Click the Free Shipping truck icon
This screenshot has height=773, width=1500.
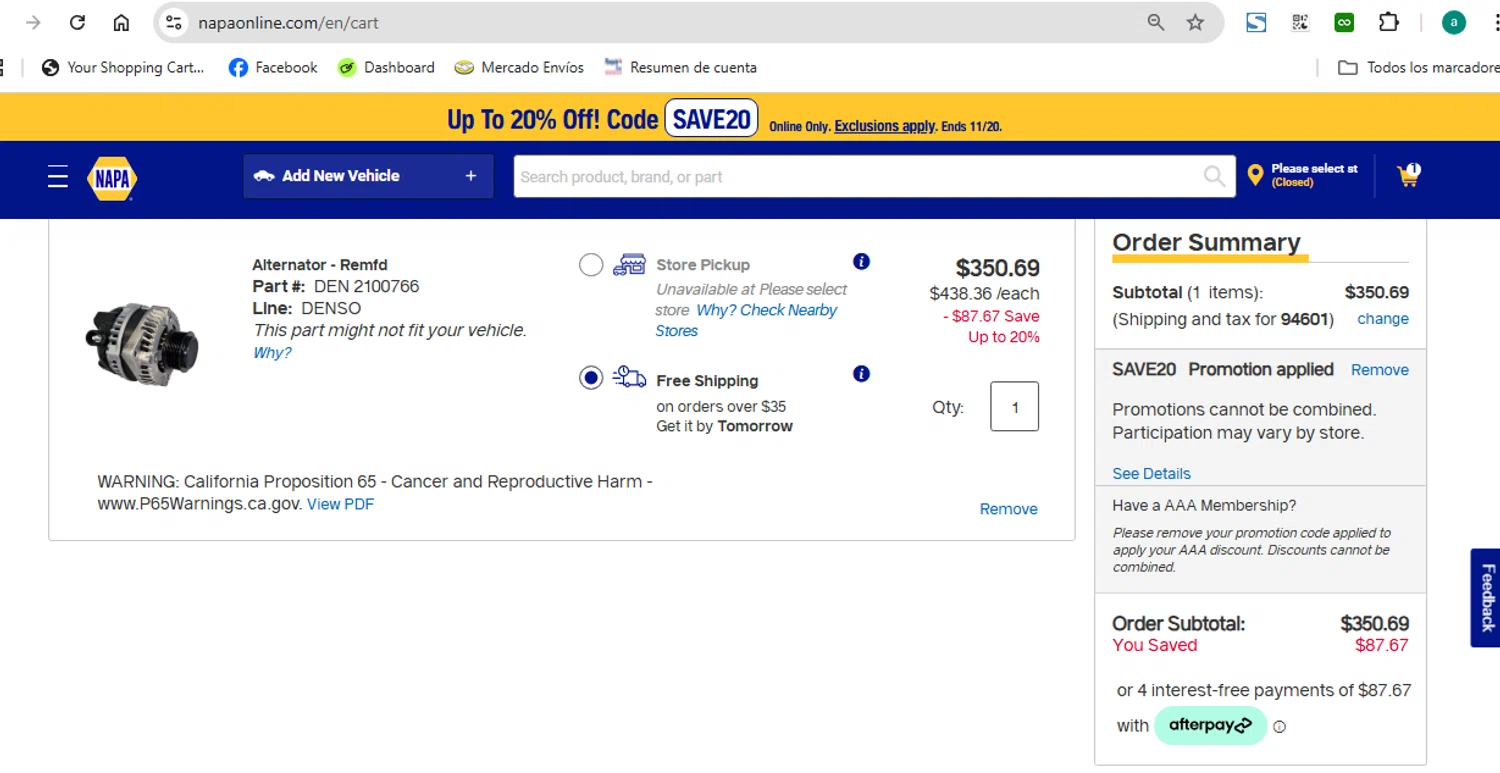[x=629, y=377]
